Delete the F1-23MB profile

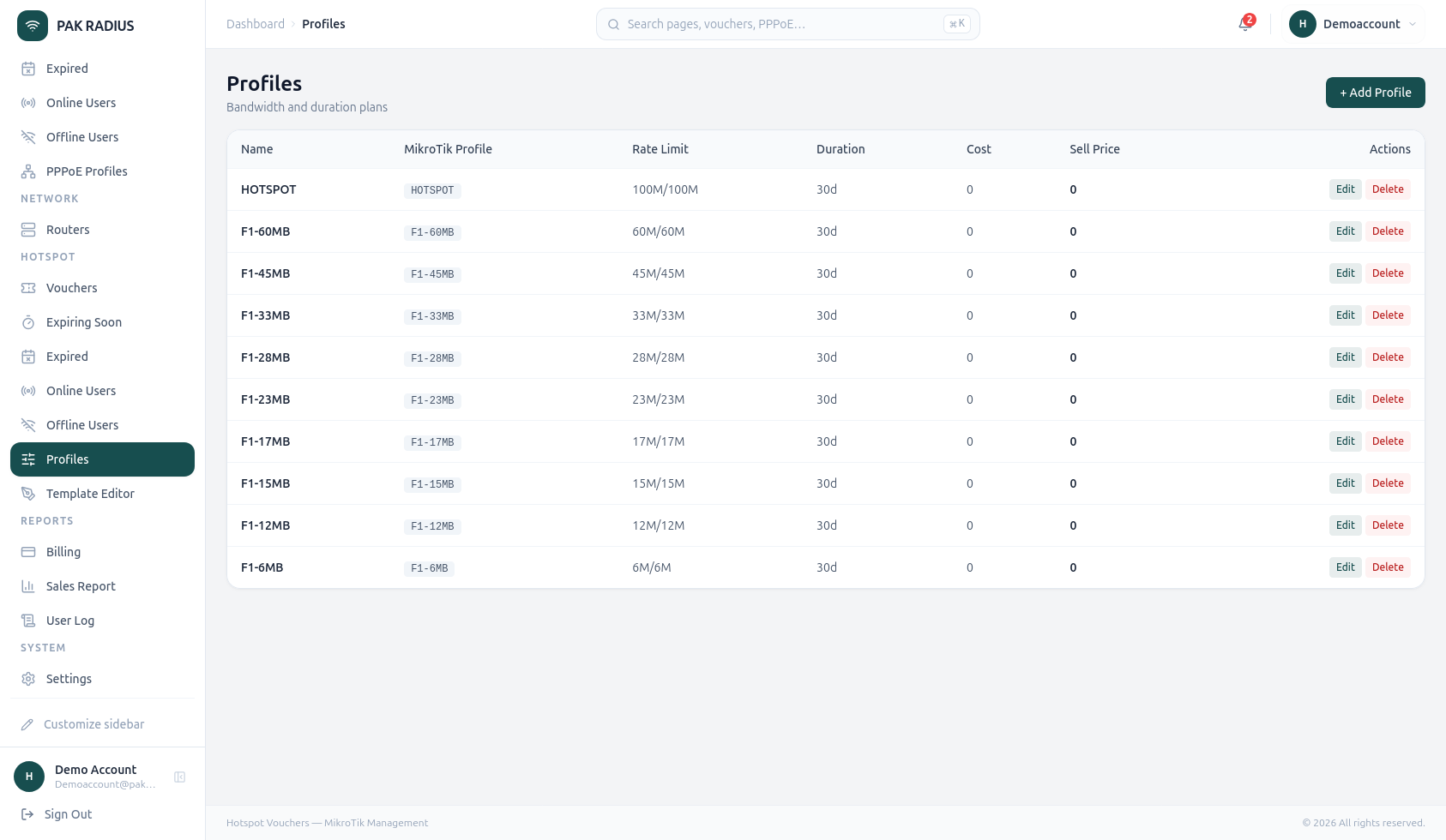coord(1388,399)
